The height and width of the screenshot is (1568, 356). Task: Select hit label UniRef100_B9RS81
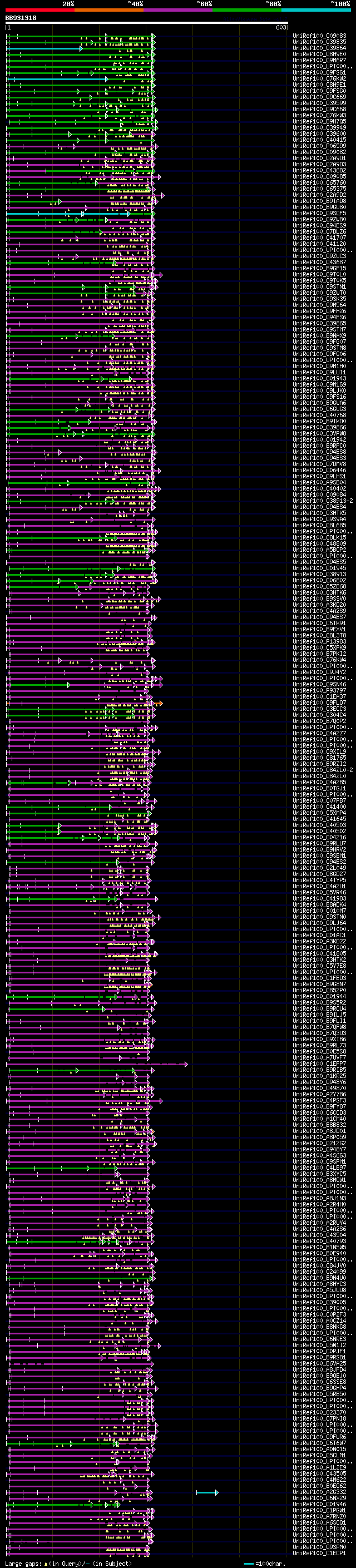tap(319, 1357)
